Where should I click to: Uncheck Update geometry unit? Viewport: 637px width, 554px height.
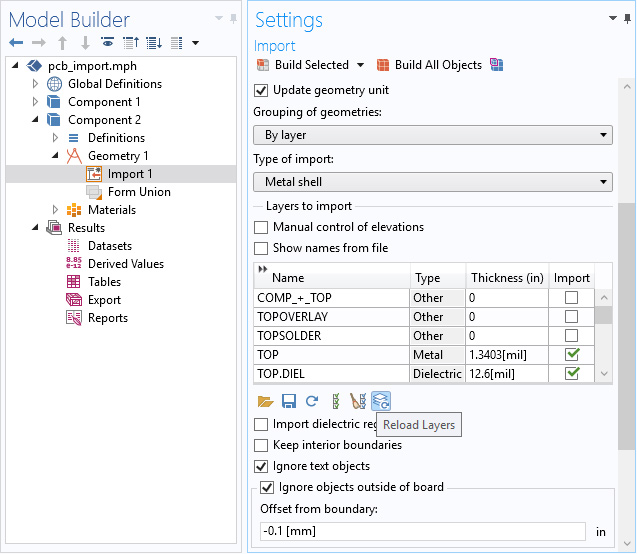pos(262,90)
